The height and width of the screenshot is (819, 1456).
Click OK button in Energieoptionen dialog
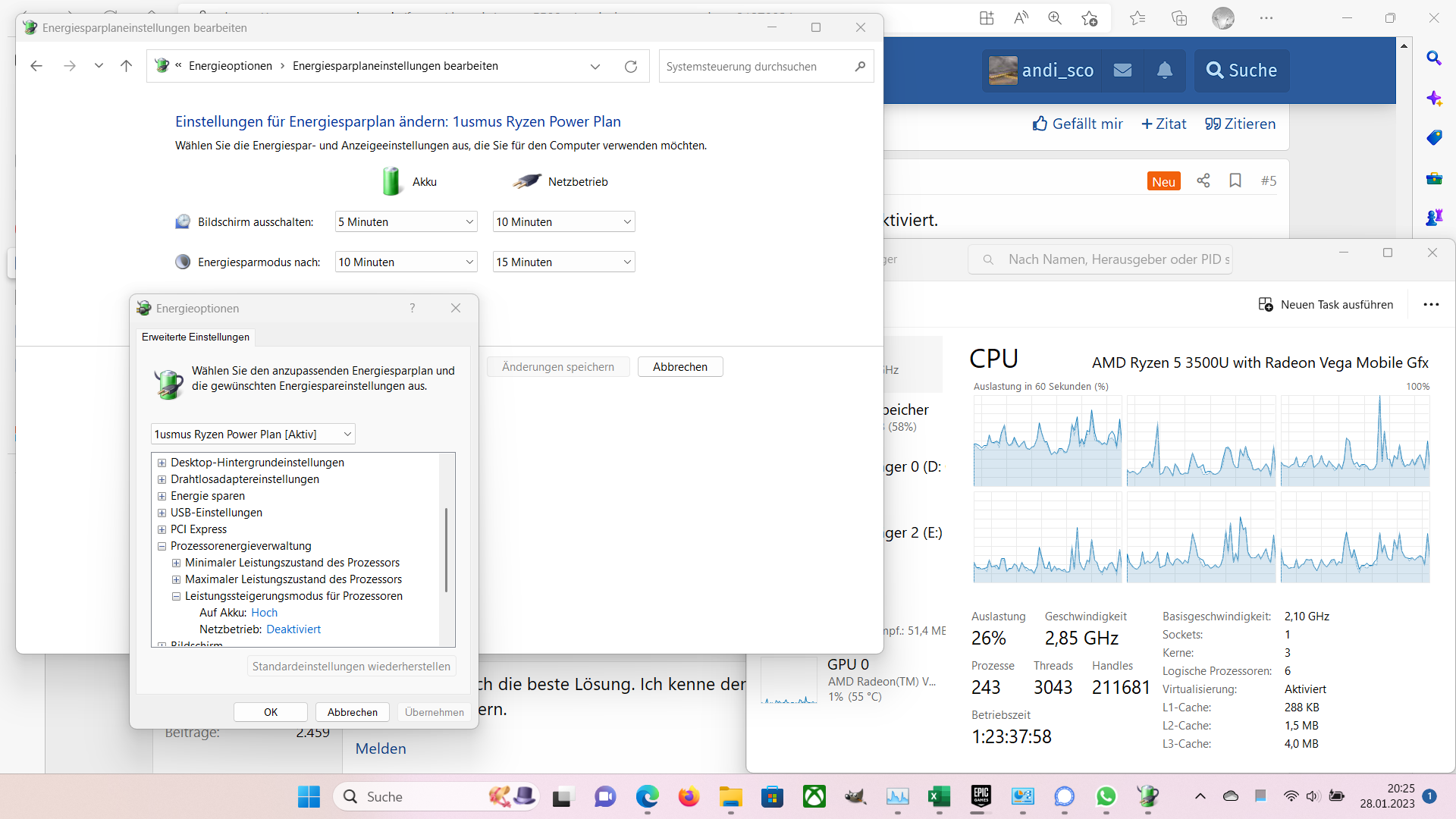pos(271,712)
